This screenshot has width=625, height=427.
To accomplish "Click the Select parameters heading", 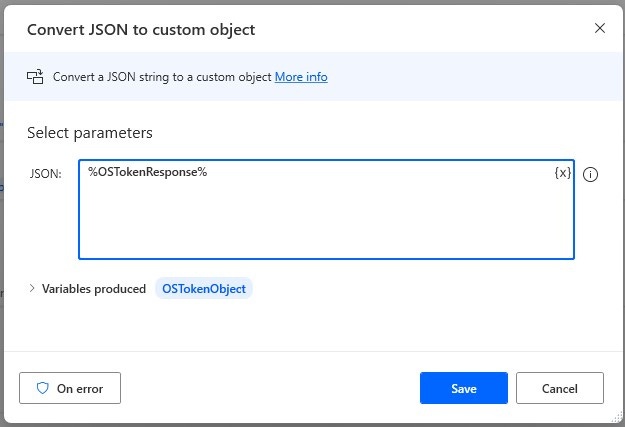I will [89, 133].
